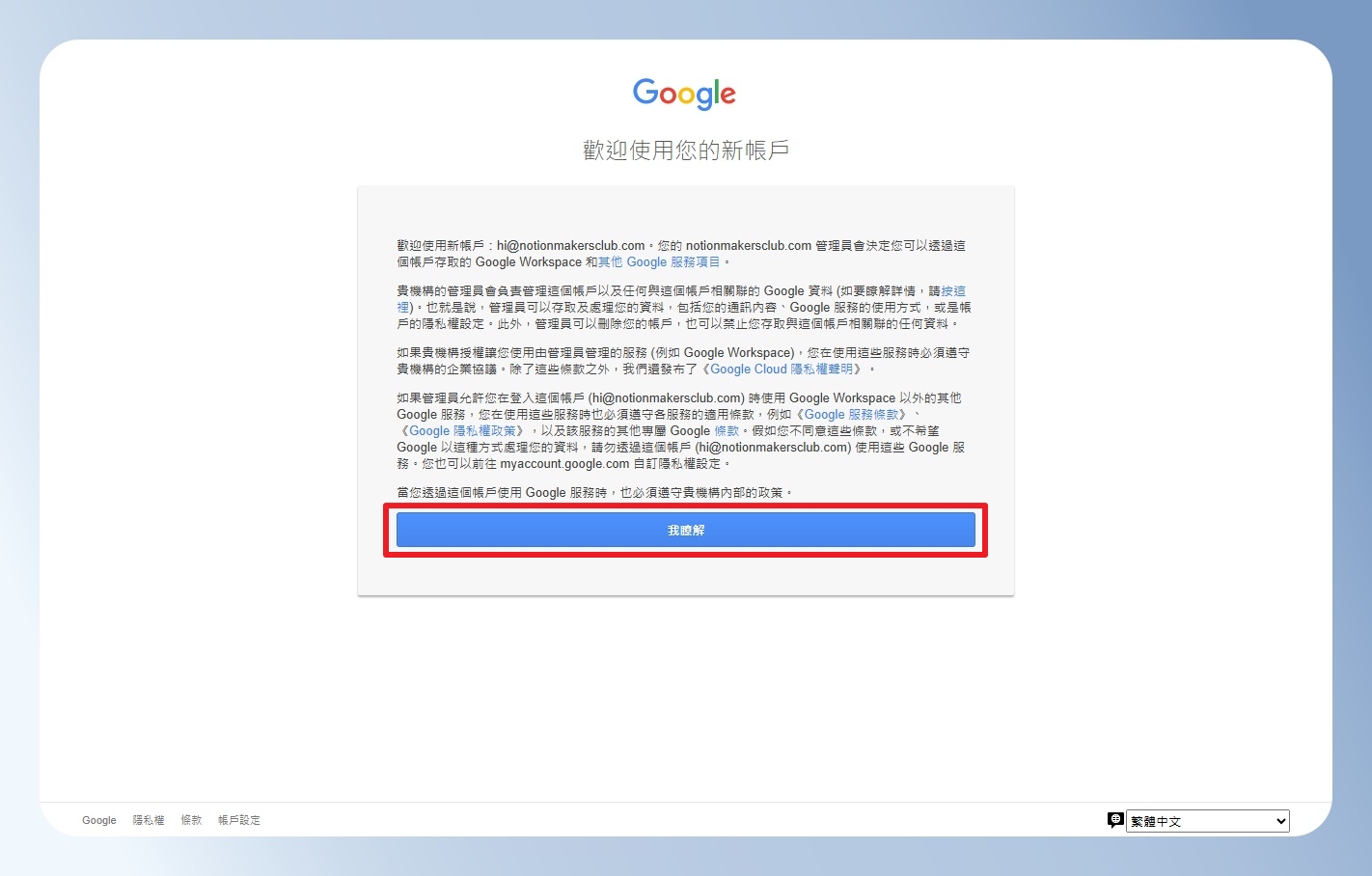
Task: Open the Google 服務條款 link
Action: tap(851, 414)
